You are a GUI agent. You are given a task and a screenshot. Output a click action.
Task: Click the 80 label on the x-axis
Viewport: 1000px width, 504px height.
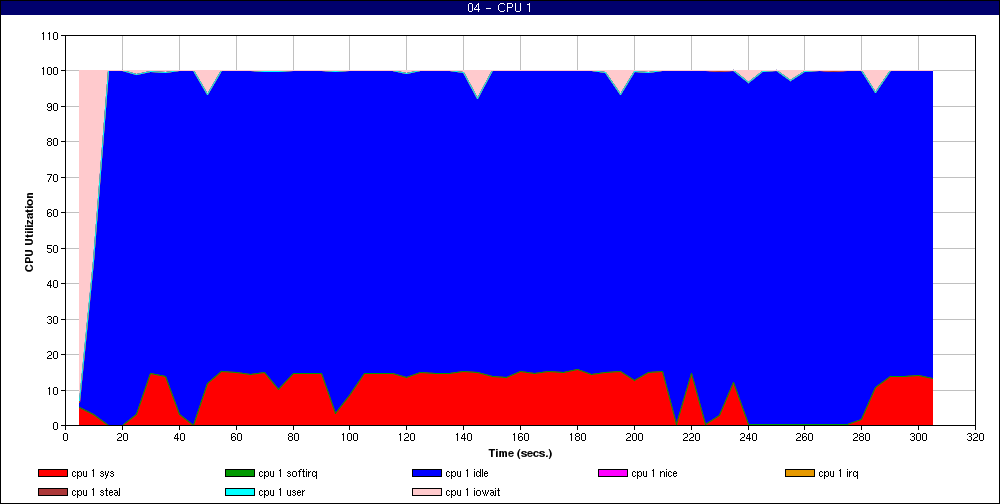(293, 437)
